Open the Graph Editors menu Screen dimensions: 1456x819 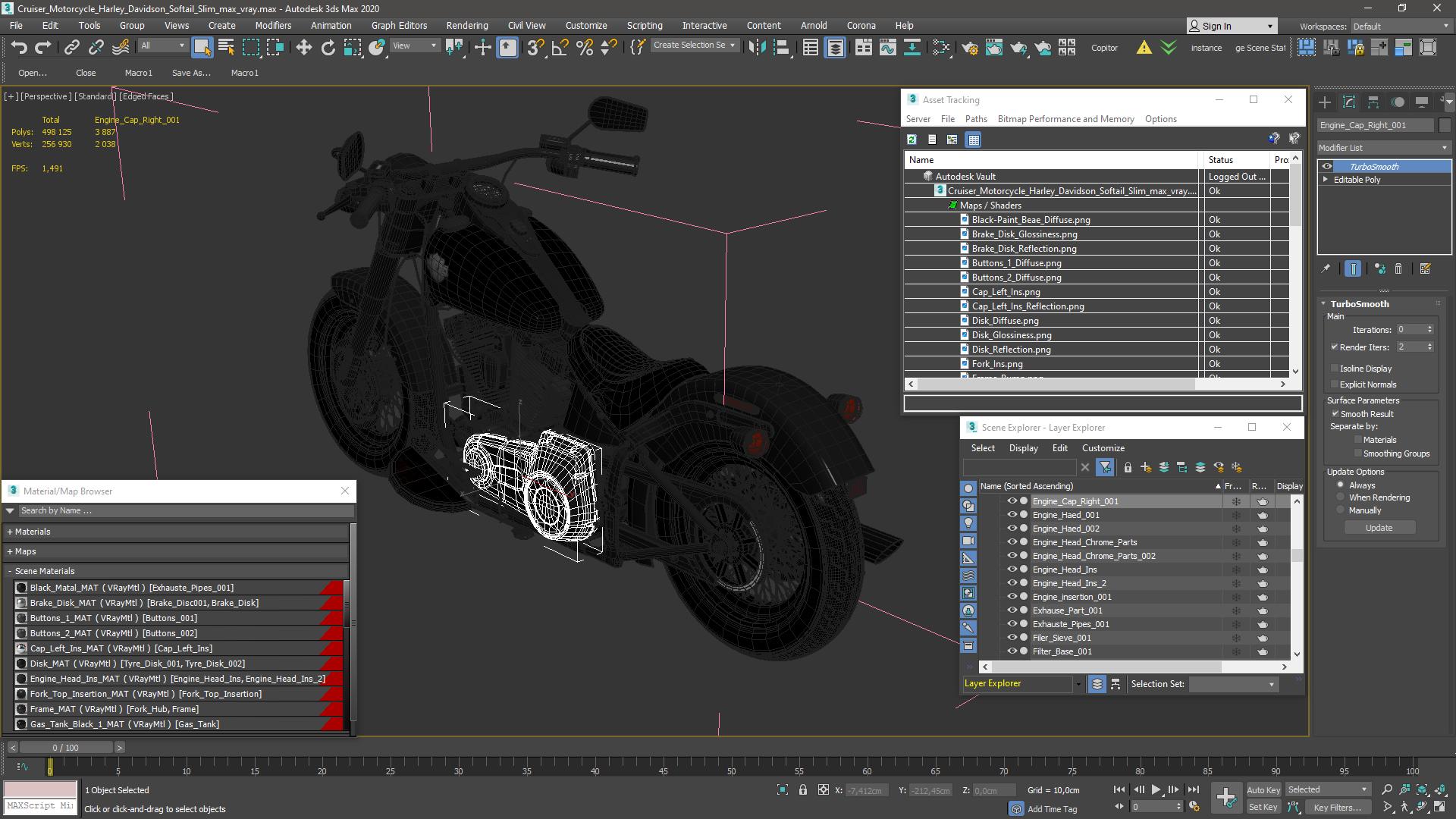point(399,25)
